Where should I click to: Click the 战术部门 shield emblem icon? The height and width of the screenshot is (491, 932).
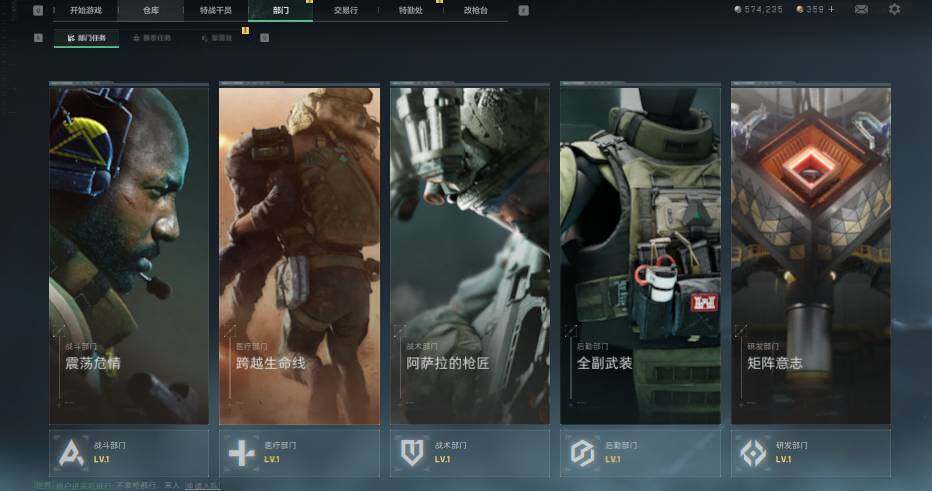[412, 454]
